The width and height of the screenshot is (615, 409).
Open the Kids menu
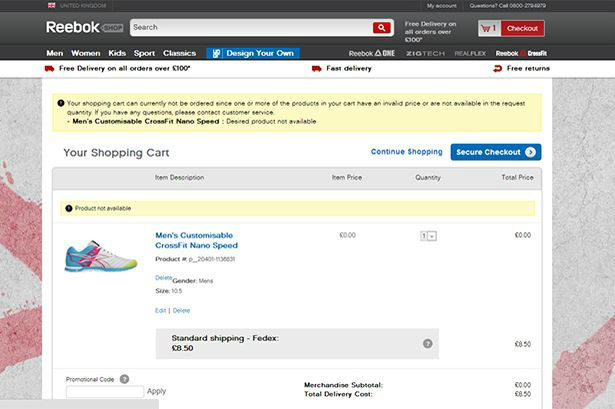point(117,53)
